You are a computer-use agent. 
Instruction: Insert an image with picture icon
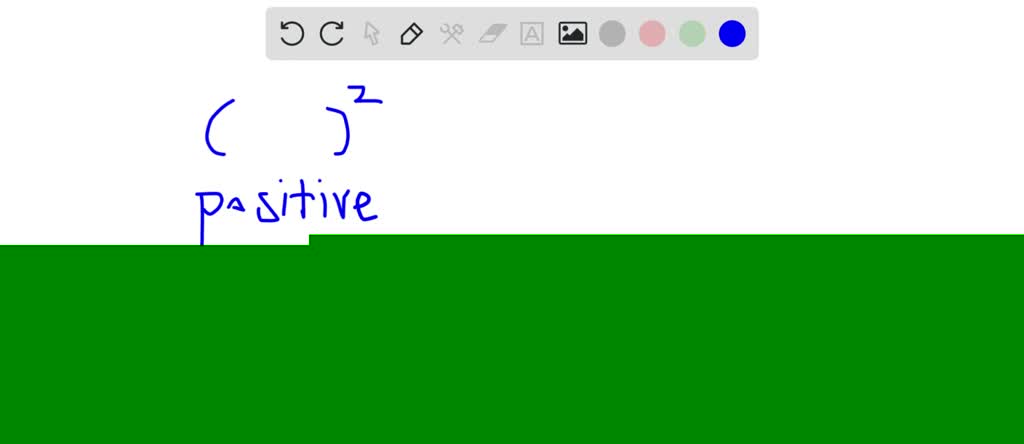[572, 33]
